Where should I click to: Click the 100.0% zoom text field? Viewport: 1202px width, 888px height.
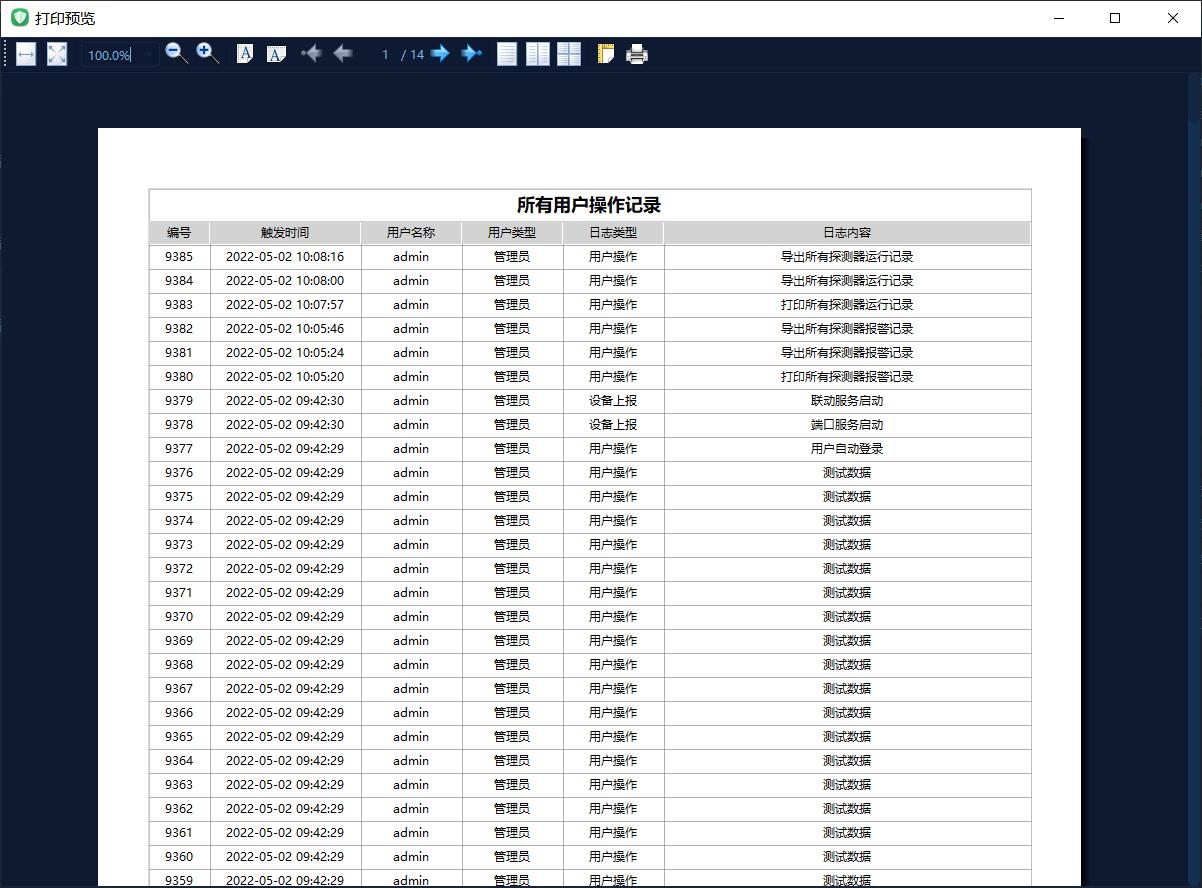[x=109, y=55]
